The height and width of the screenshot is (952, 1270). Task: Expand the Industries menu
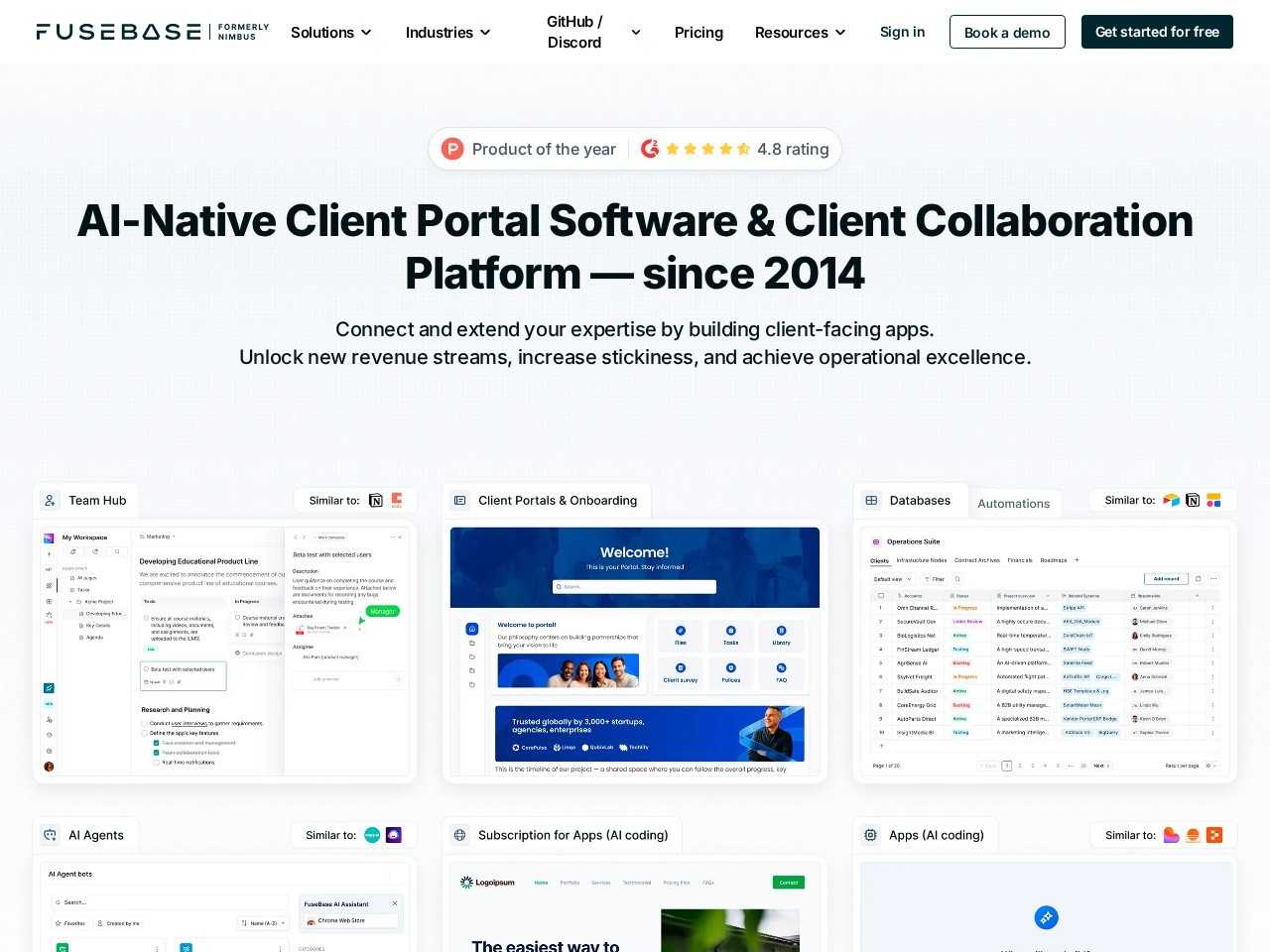pos(448,32)
